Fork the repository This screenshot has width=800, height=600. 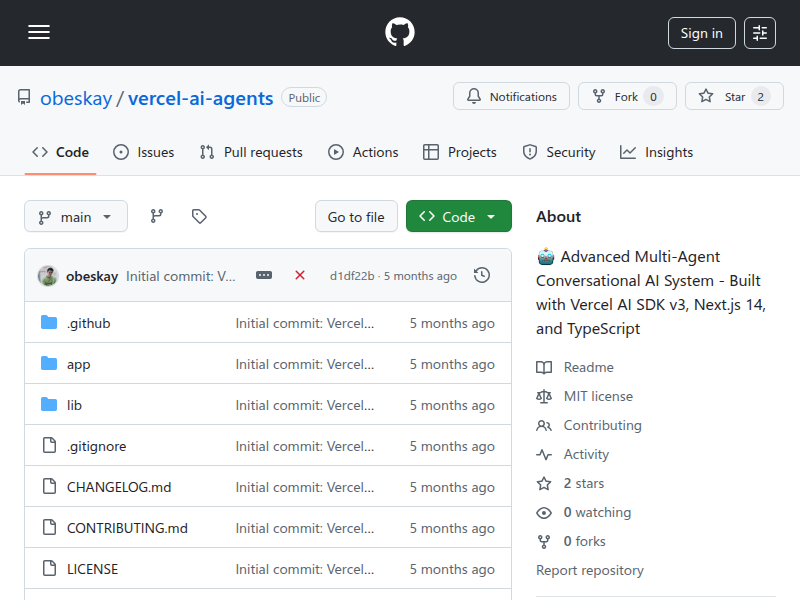[x=627, y=96]
